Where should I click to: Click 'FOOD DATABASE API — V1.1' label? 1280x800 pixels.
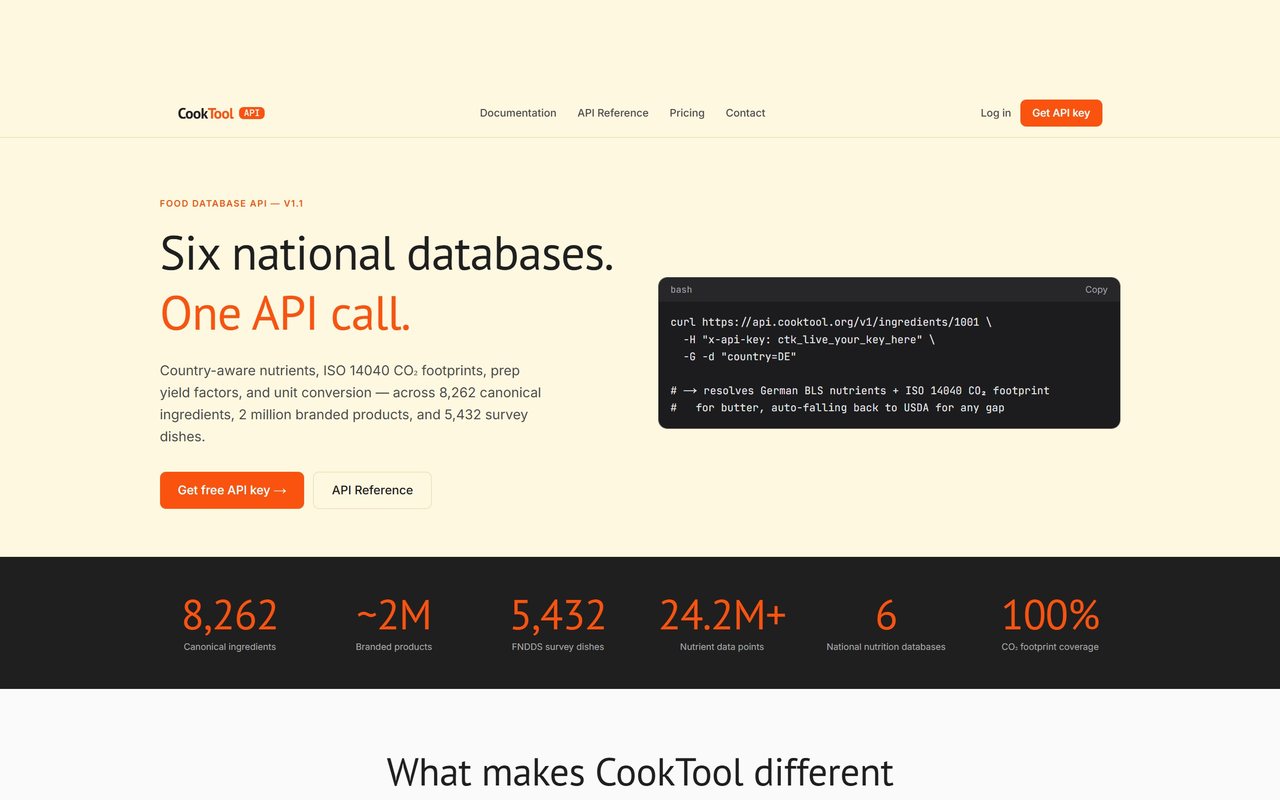click(x=231, y=203)
